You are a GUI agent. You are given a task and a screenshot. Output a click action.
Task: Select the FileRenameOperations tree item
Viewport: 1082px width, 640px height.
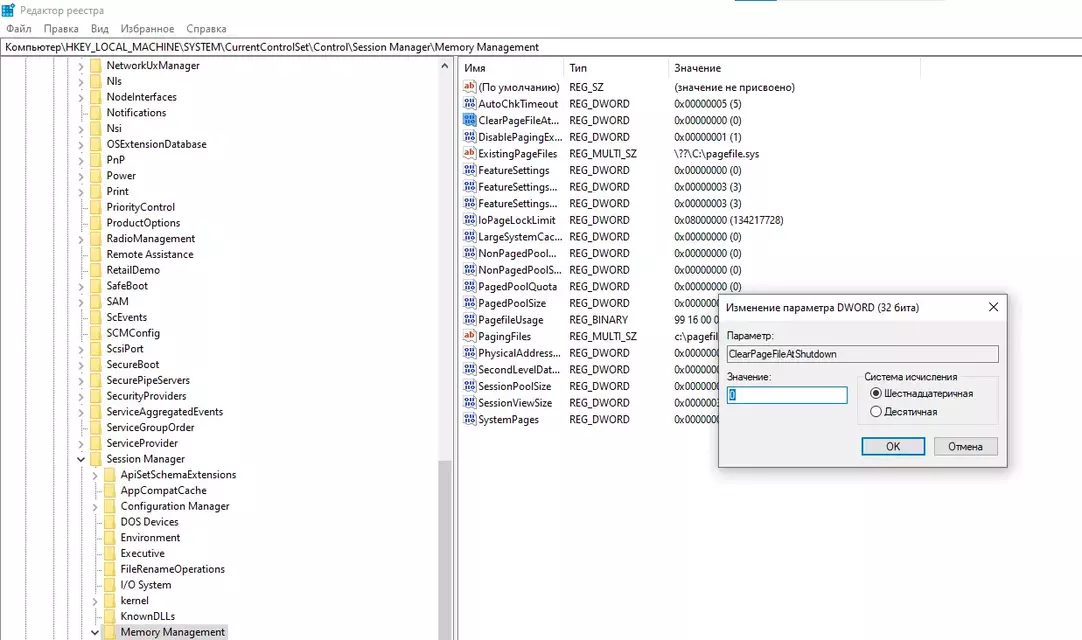[x=173, y=569]
